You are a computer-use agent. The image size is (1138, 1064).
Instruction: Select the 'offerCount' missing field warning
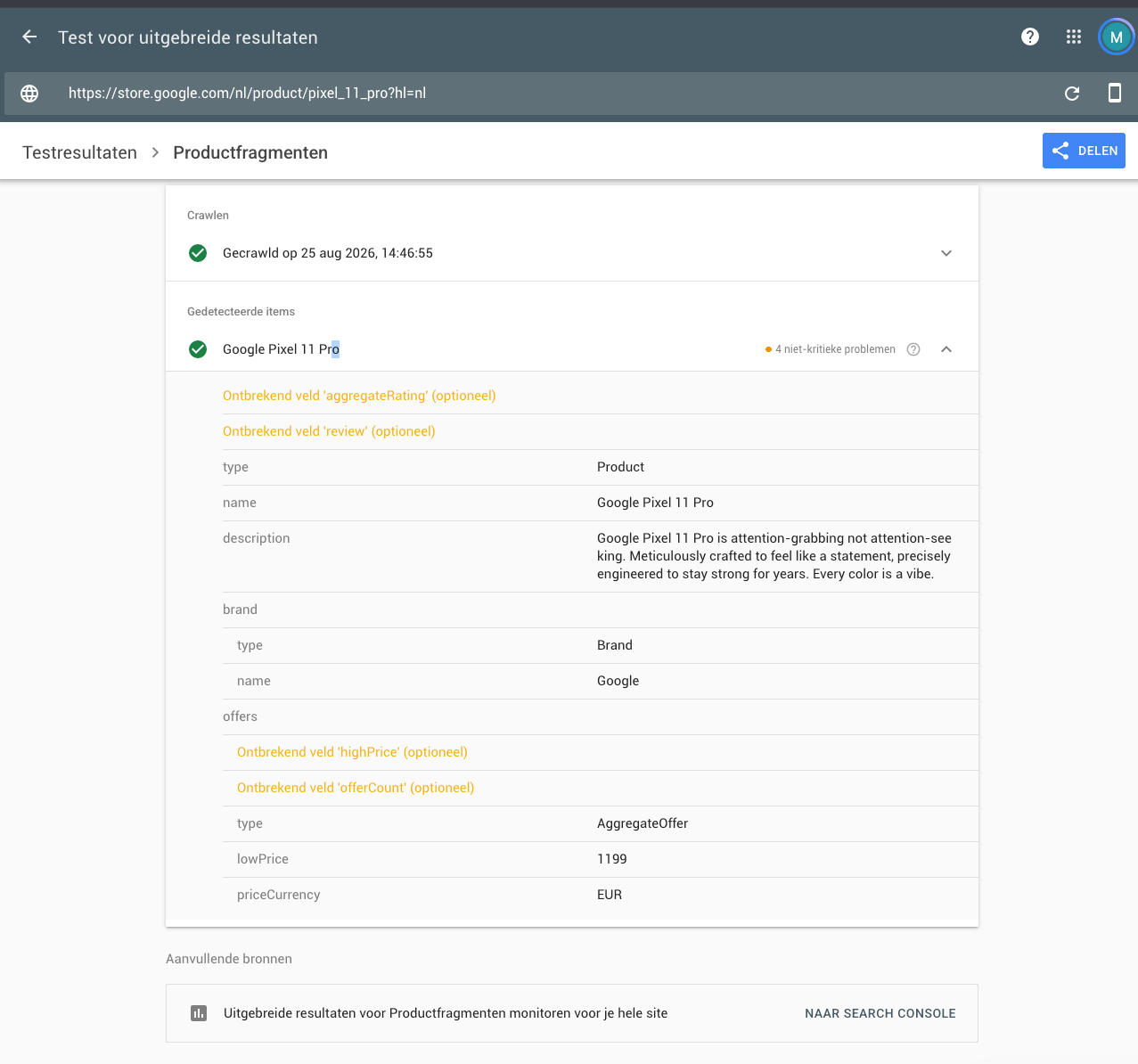pos(356,788)
